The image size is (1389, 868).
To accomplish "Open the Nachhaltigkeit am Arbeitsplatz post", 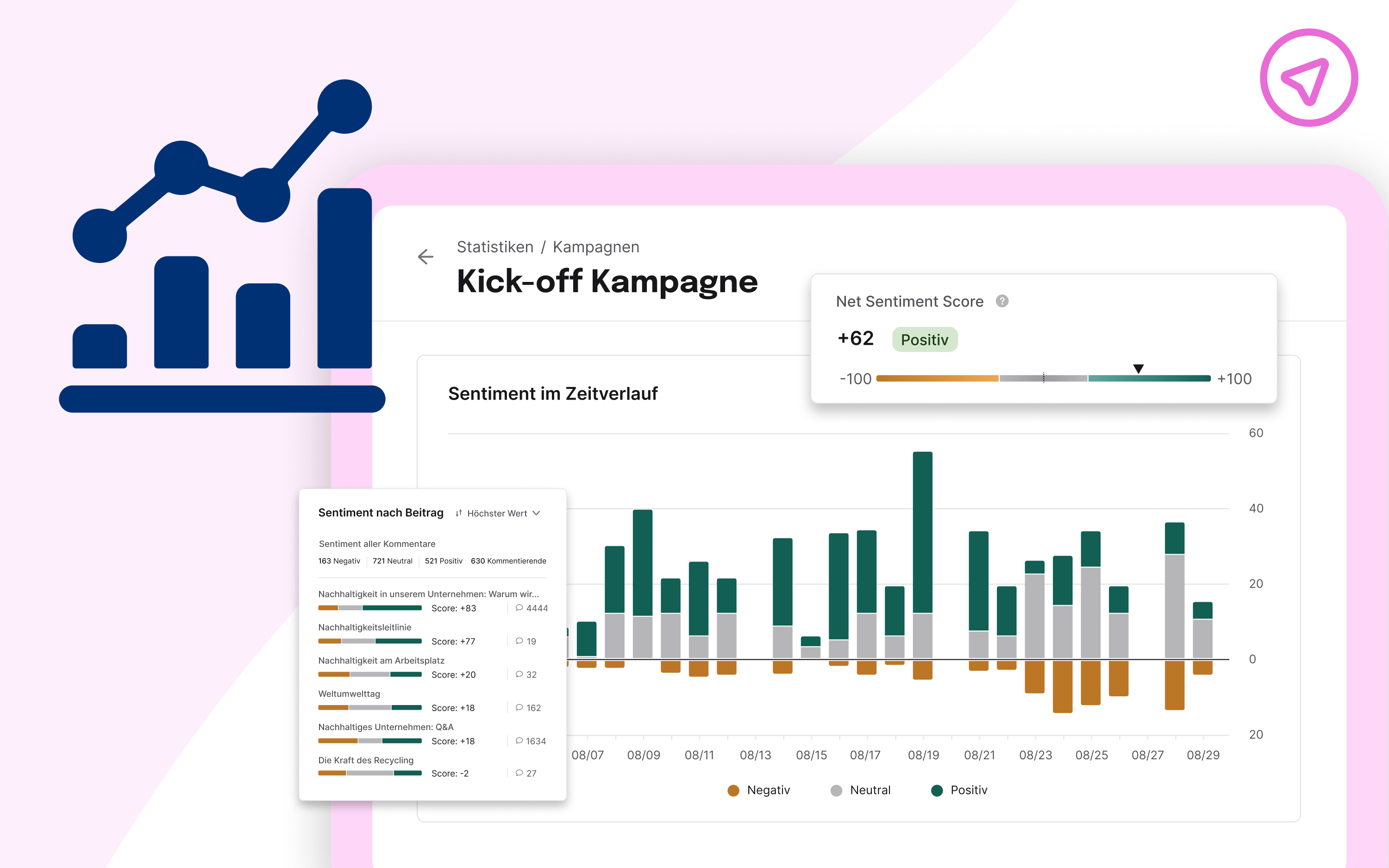I will [381, 661].
